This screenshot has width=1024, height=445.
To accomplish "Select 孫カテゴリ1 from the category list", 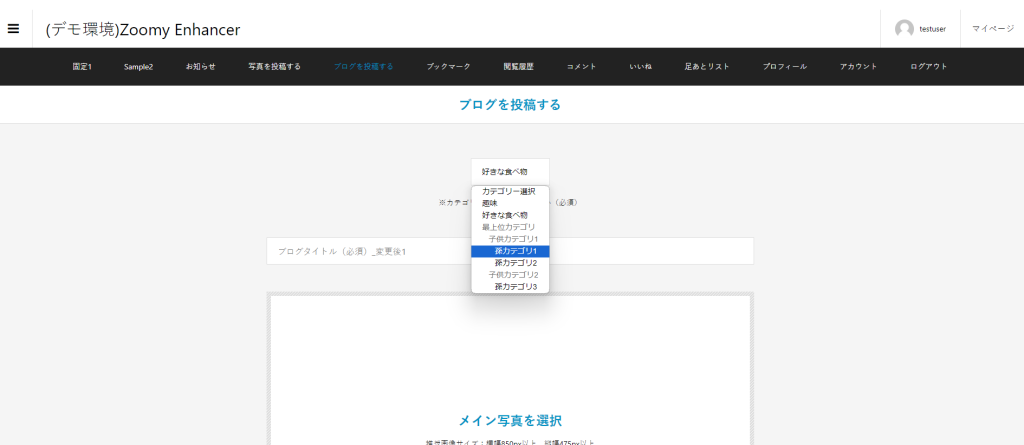I will (515, 251).
